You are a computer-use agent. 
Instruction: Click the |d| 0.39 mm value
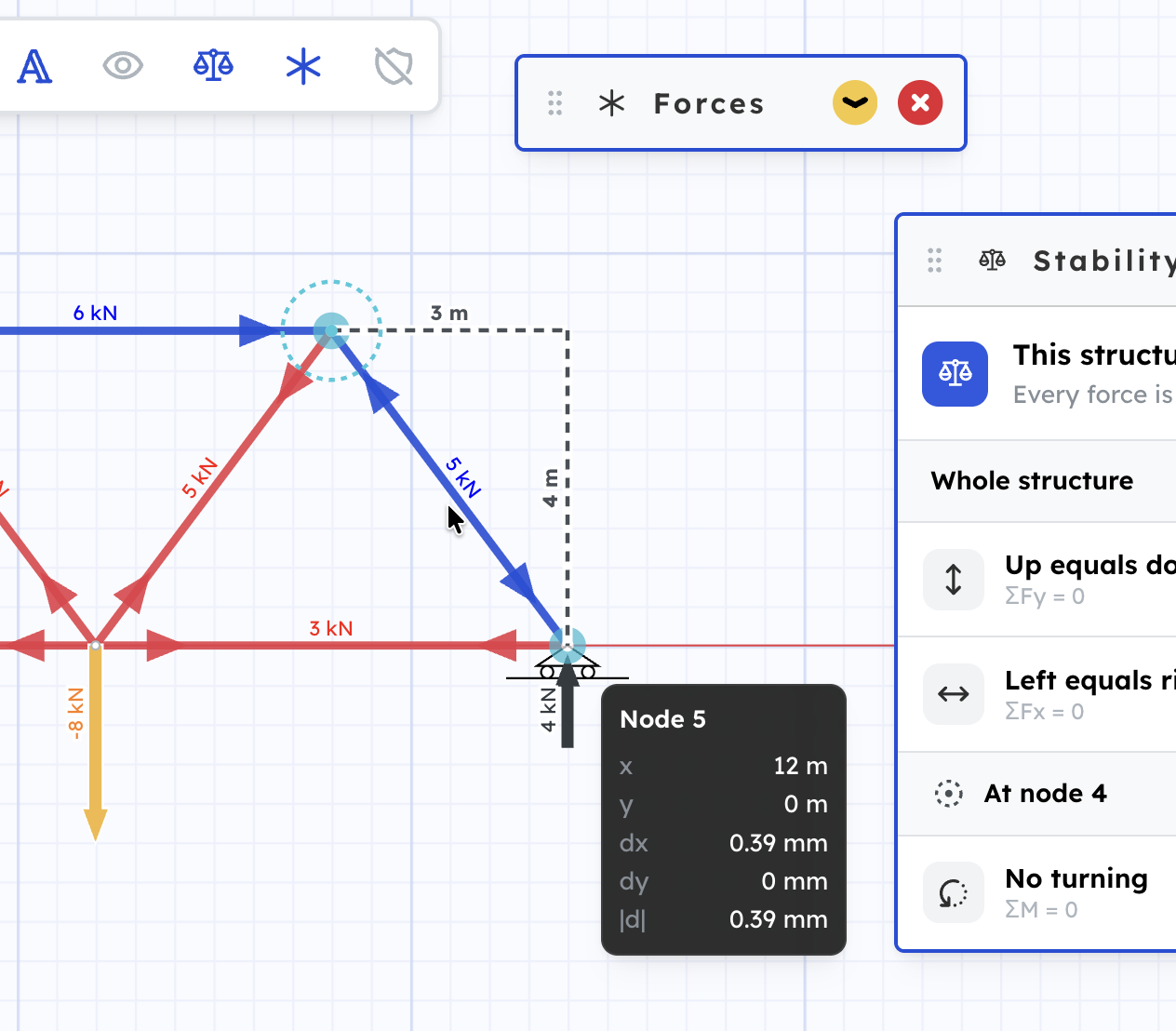pyautogui.click(x=779, y=919)
